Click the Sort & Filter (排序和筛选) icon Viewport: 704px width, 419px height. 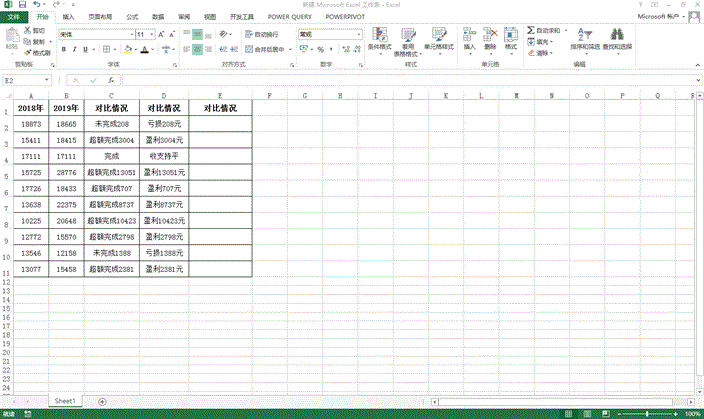point(586,40)
